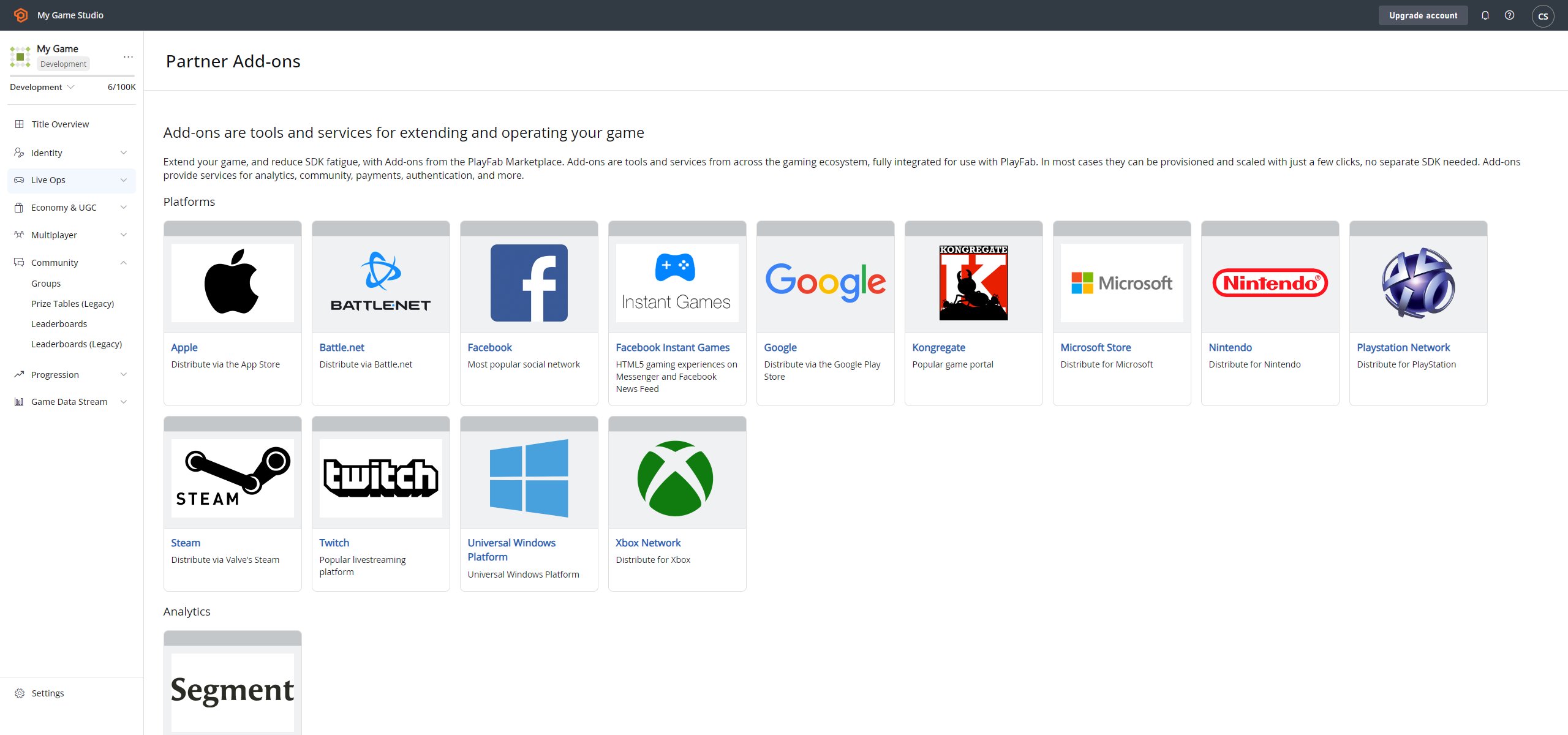
Task: Click the Nintendo logo thumbnail
Action: tap(1270, 283)
